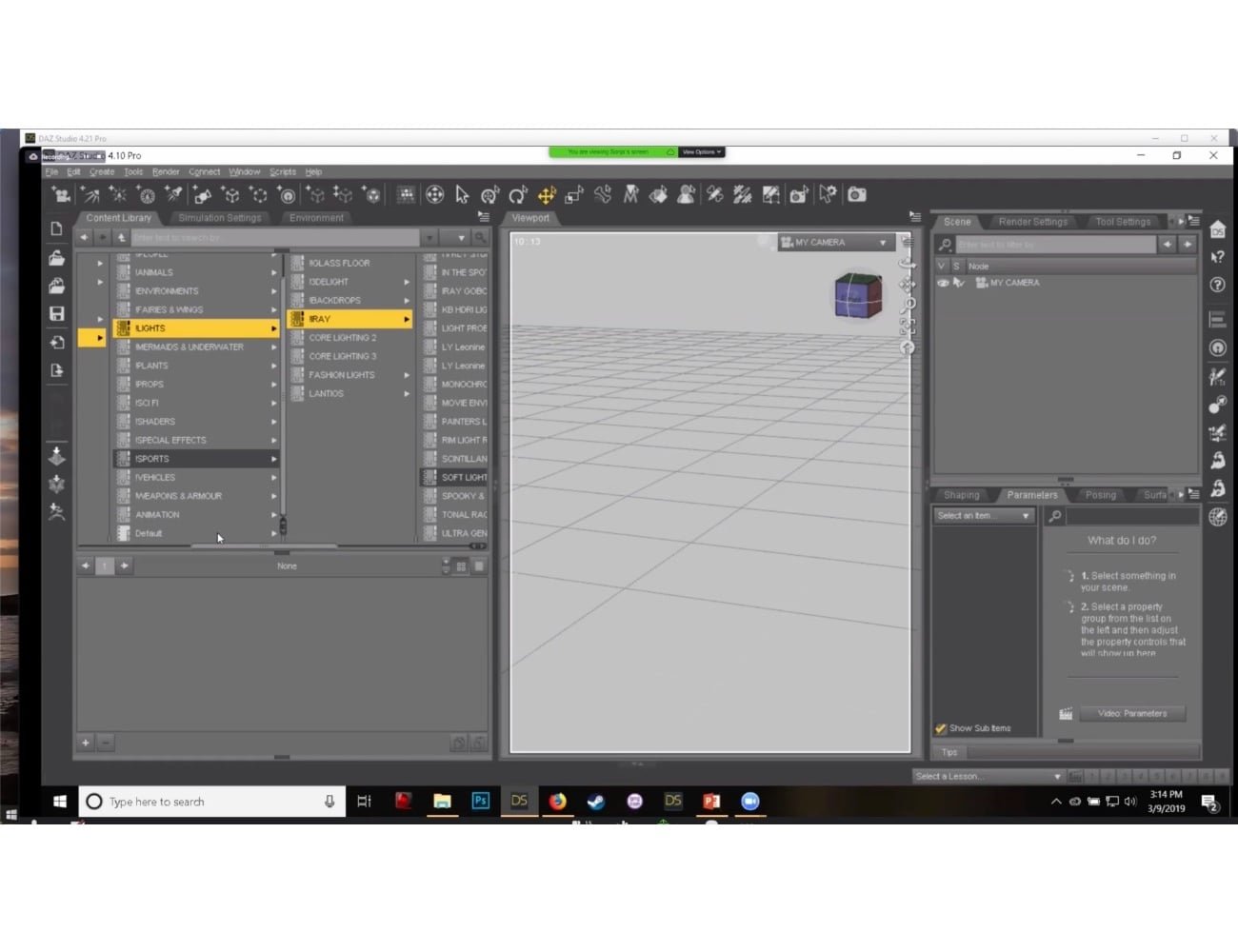Toggle Show Sub Items checkbox
This screenshot has height=952, width=1238.
(x=941, y=728)
